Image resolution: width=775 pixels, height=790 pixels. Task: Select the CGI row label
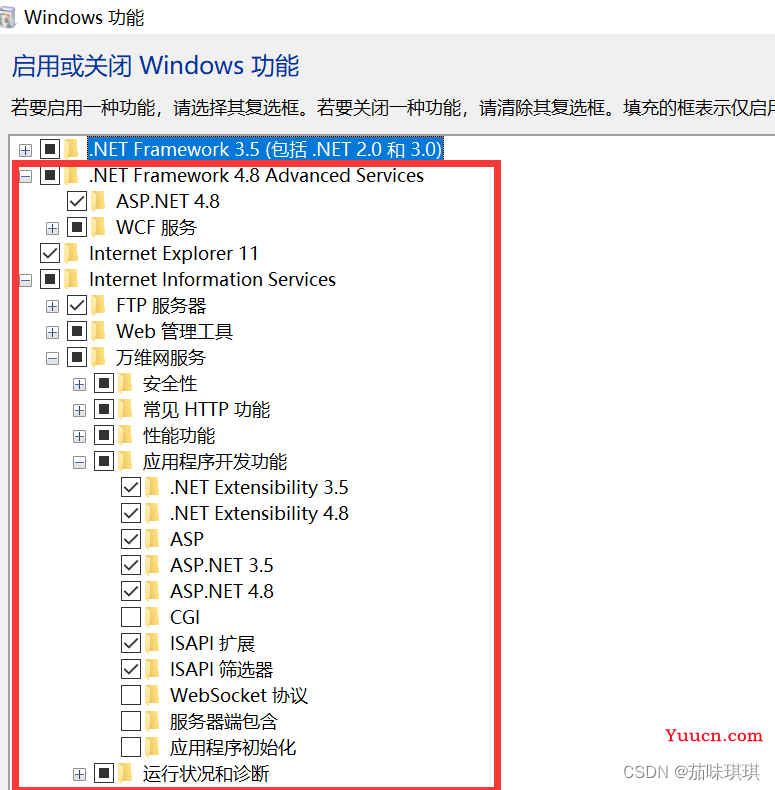185,617
